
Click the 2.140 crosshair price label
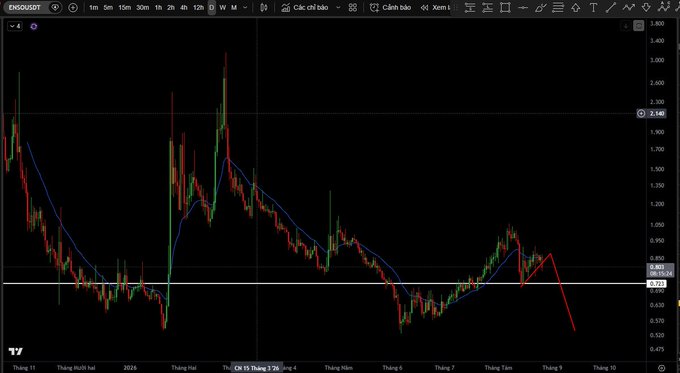(x=657, y=114)
